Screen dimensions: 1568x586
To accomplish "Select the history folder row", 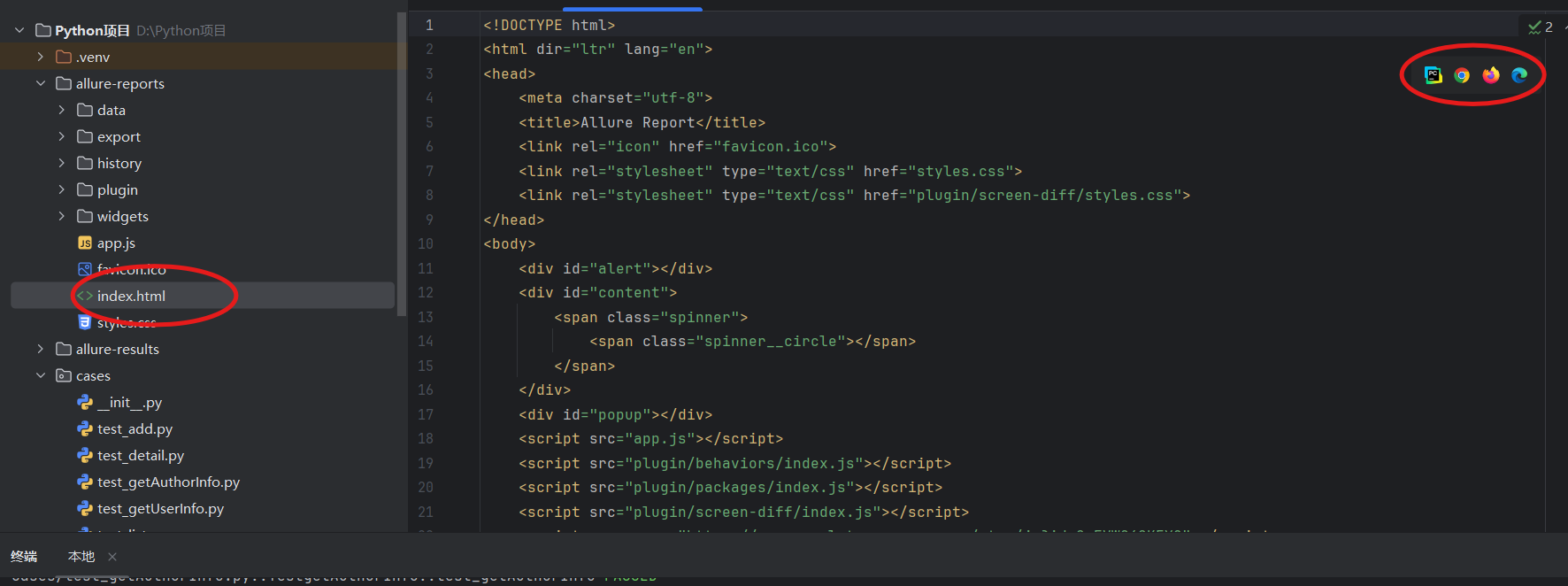I will pyautogui.click(x=203, y=163).
